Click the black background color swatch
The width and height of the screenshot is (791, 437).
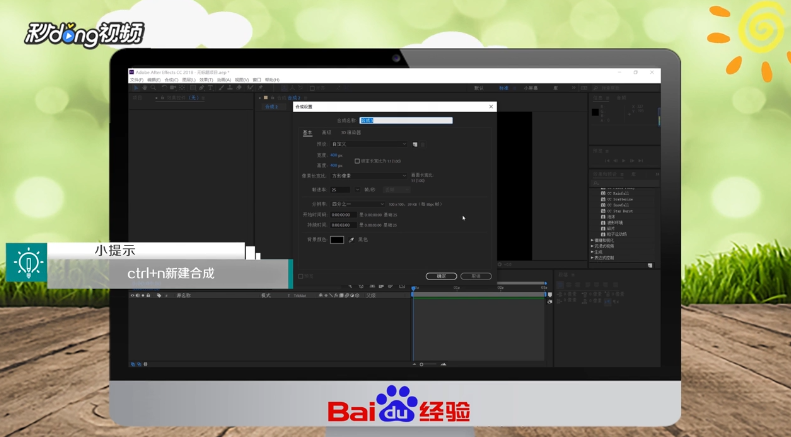(337, 240)
